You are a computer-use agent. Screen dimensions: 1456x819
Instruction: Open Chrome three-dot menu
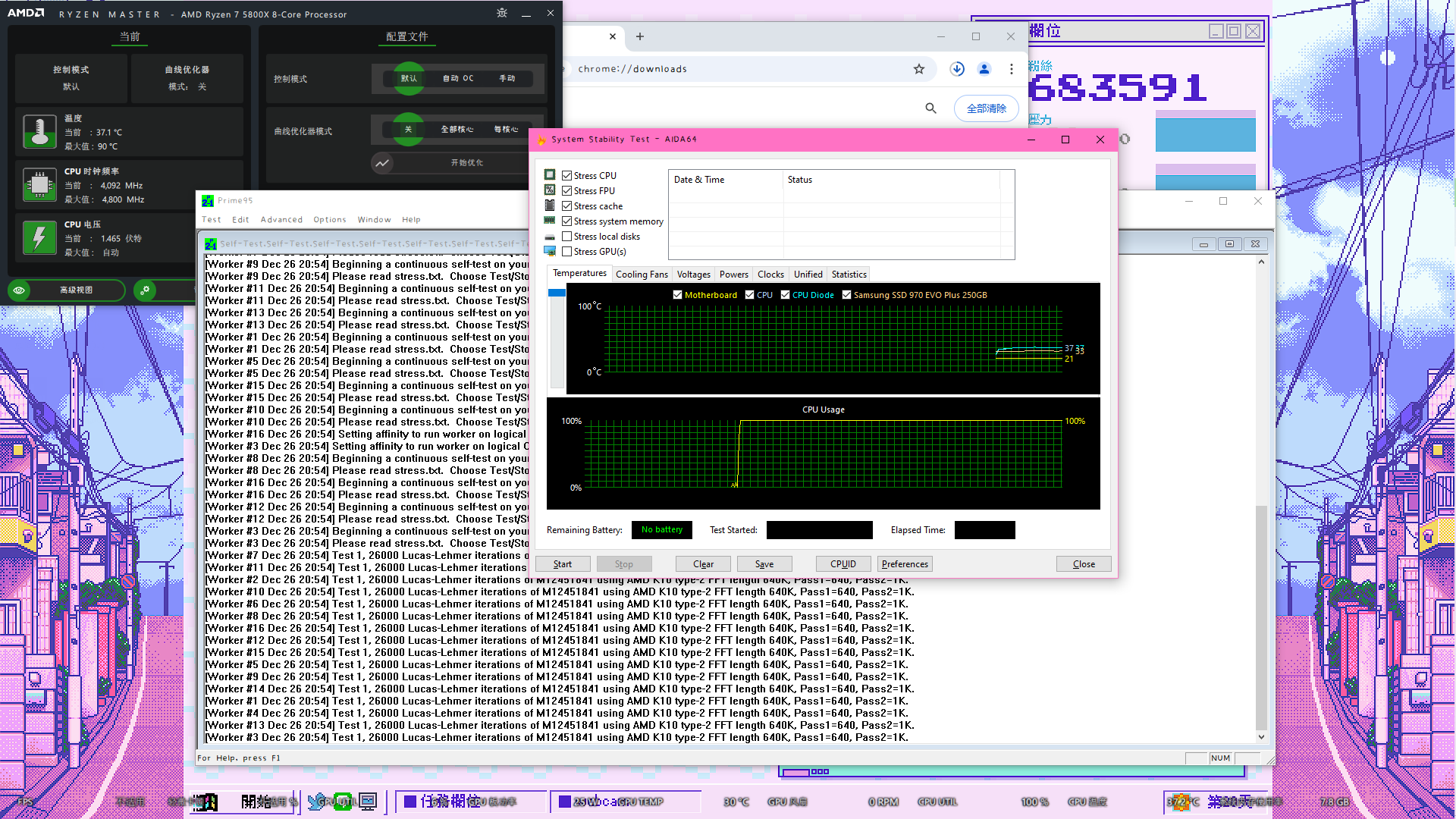click(1012, 69)
